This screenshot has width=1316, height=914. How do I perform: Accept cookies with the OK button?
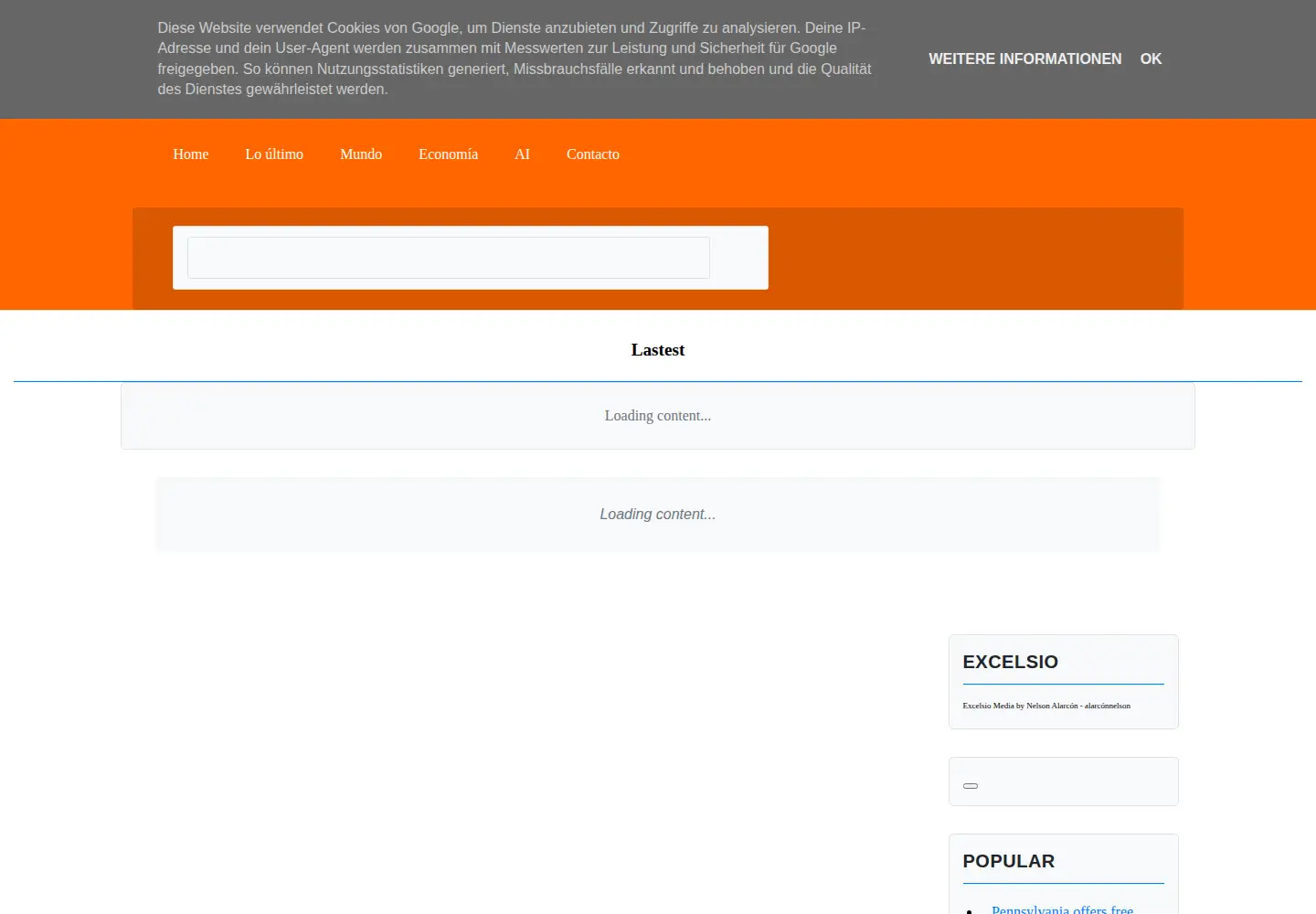(x=1151, y=58)
